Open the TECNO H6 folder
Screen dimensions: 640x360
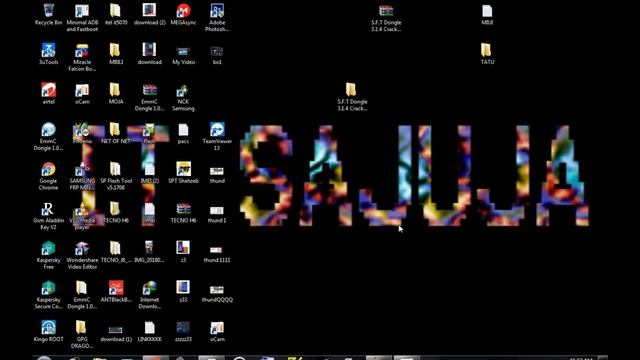coord(116,209)
